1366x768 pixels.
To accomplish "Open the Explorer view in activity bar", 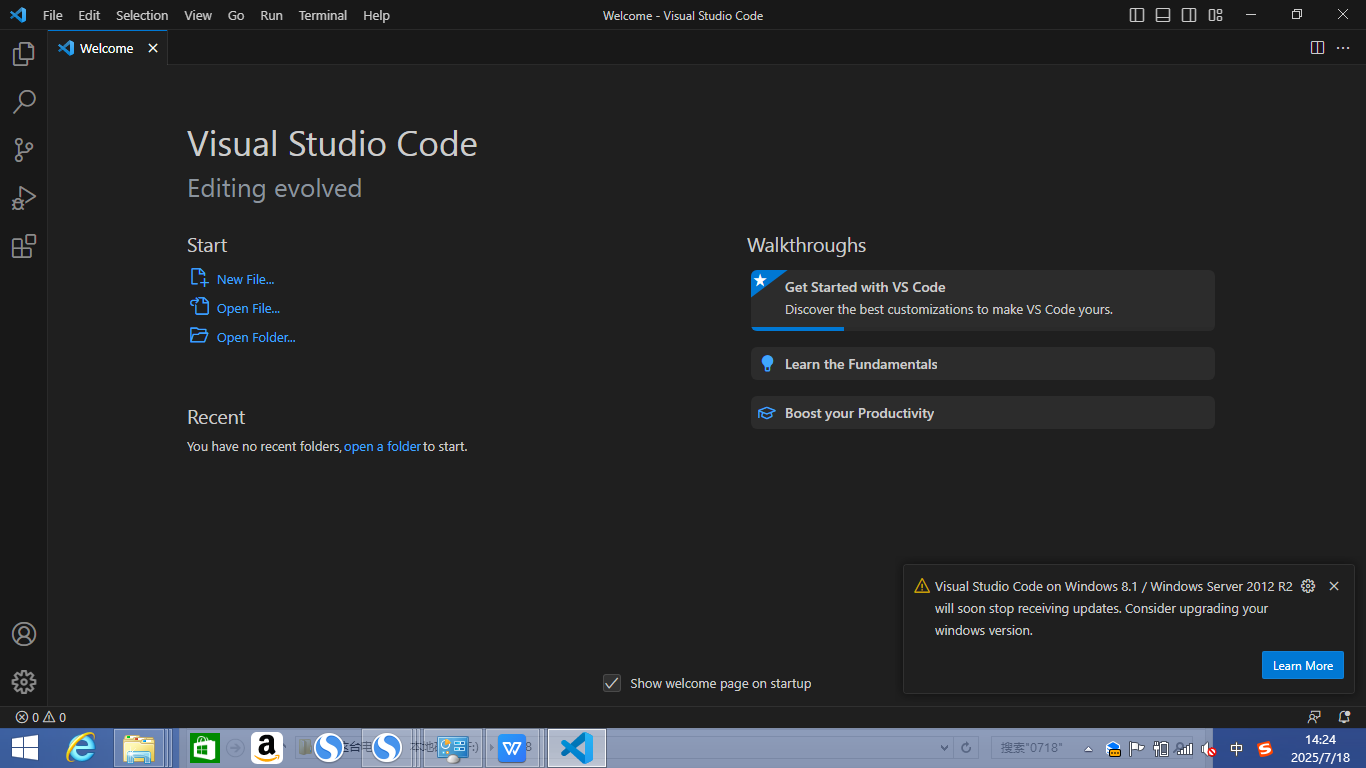I will coord(24,54).
